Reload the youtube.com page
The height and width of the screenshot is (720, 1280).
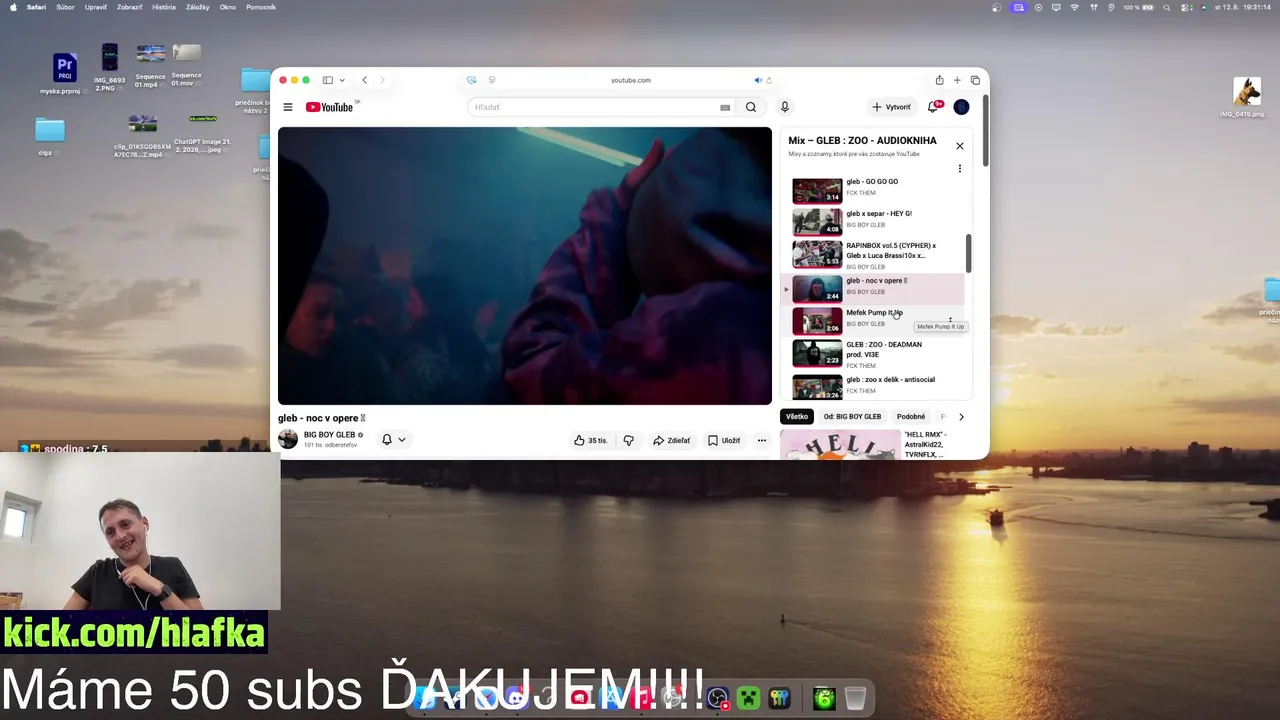pyautogui.click(x=768, y=80)
